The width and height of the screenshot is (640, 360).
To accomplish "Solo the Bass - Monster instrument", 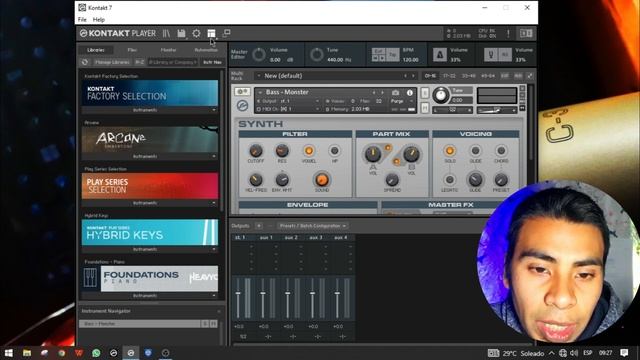I will [x=425, y=93].
